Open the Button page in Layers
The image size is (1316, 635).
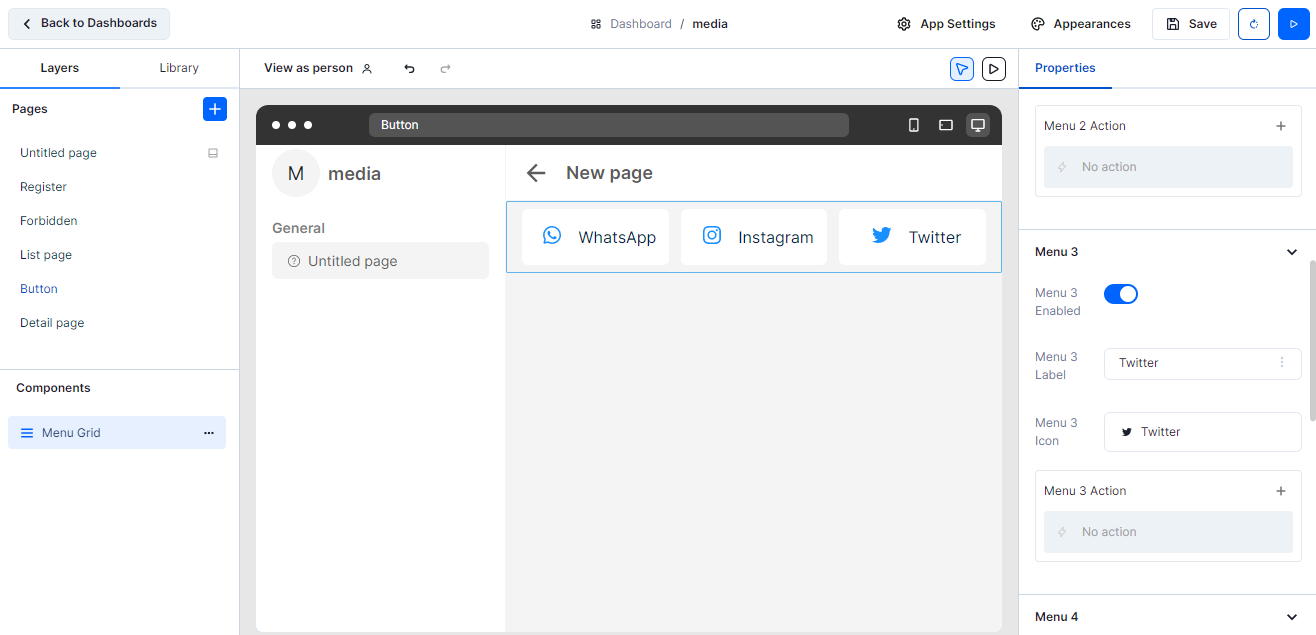tap(39, 289)
